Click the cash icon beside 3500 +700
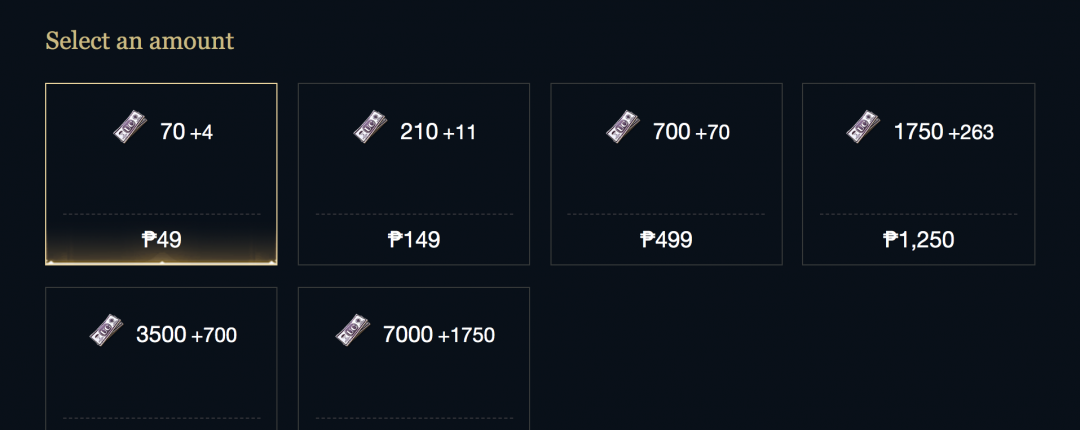1080x430 pixels. 107,330
